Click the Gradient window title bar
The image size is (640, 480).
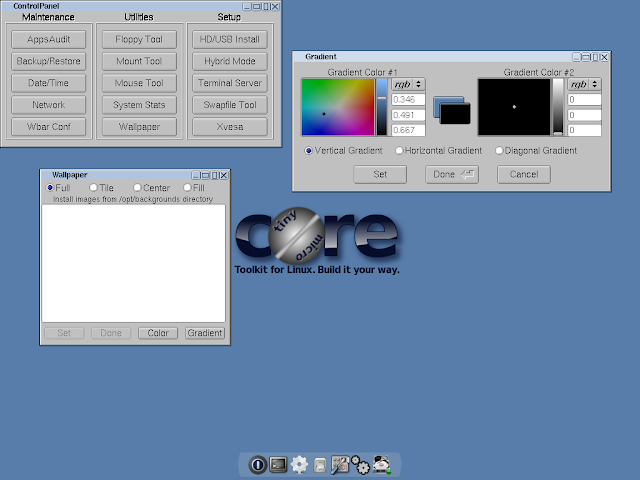click(433, 57)
